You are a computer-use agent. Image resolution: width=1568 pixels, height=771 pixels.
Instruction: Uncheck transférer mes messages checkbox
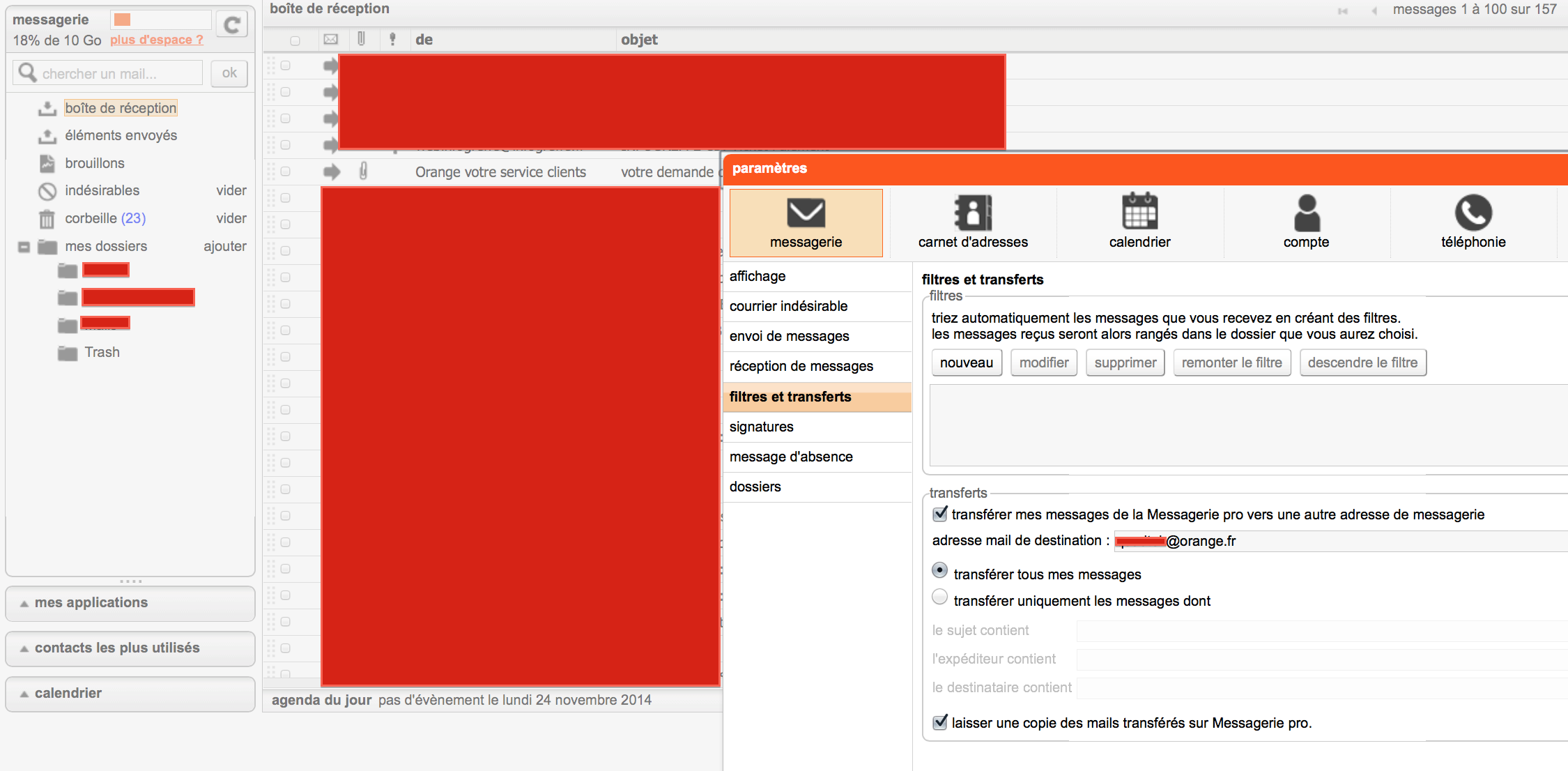(940, 514)
